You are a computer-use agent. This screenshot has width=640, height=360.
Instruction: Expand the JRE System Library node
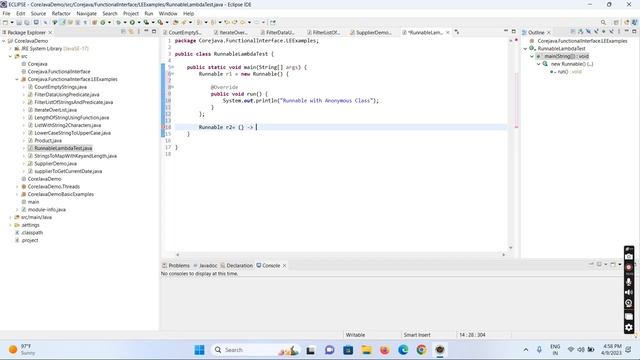[10, 49]
